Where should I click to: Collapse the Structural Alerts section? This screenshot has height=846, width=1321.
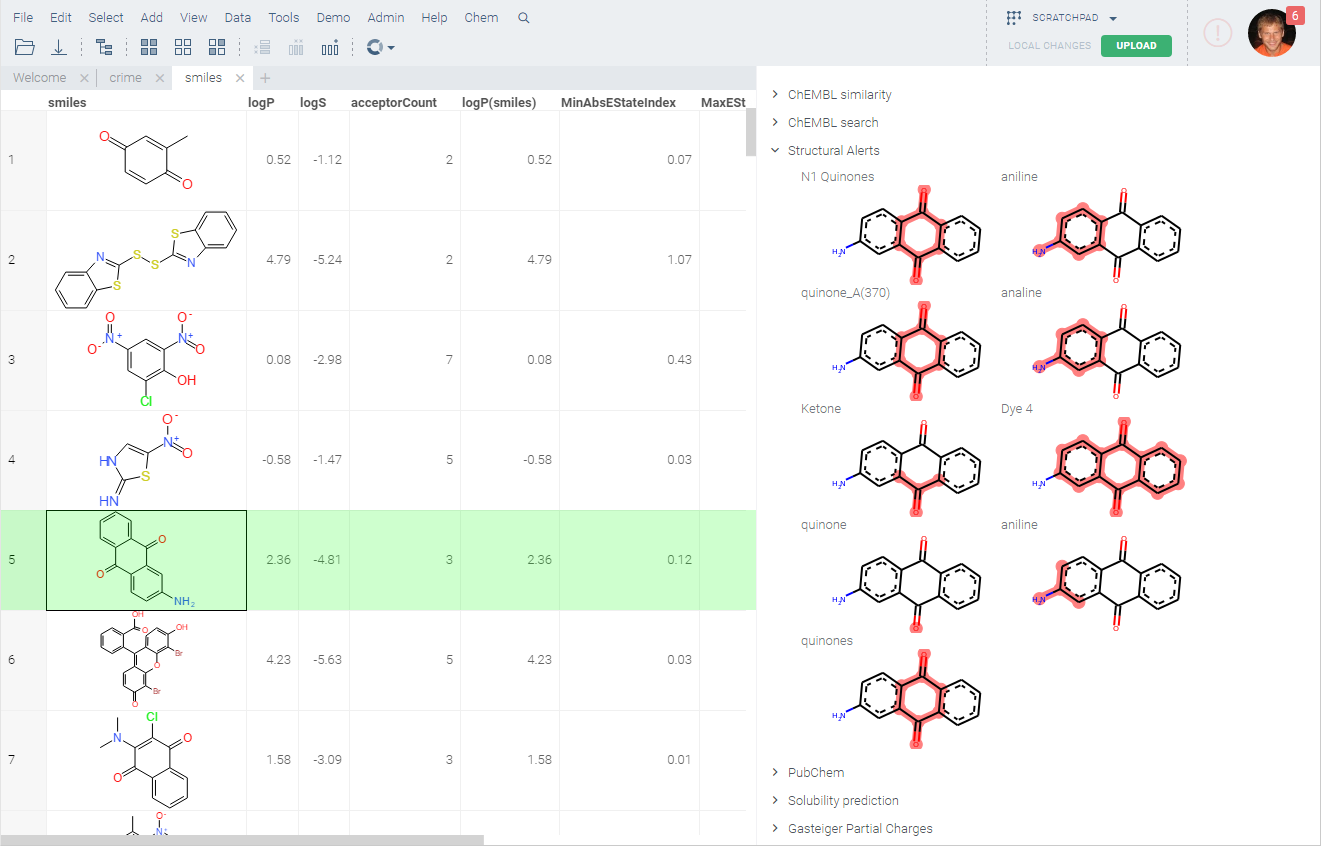[775, 150]
